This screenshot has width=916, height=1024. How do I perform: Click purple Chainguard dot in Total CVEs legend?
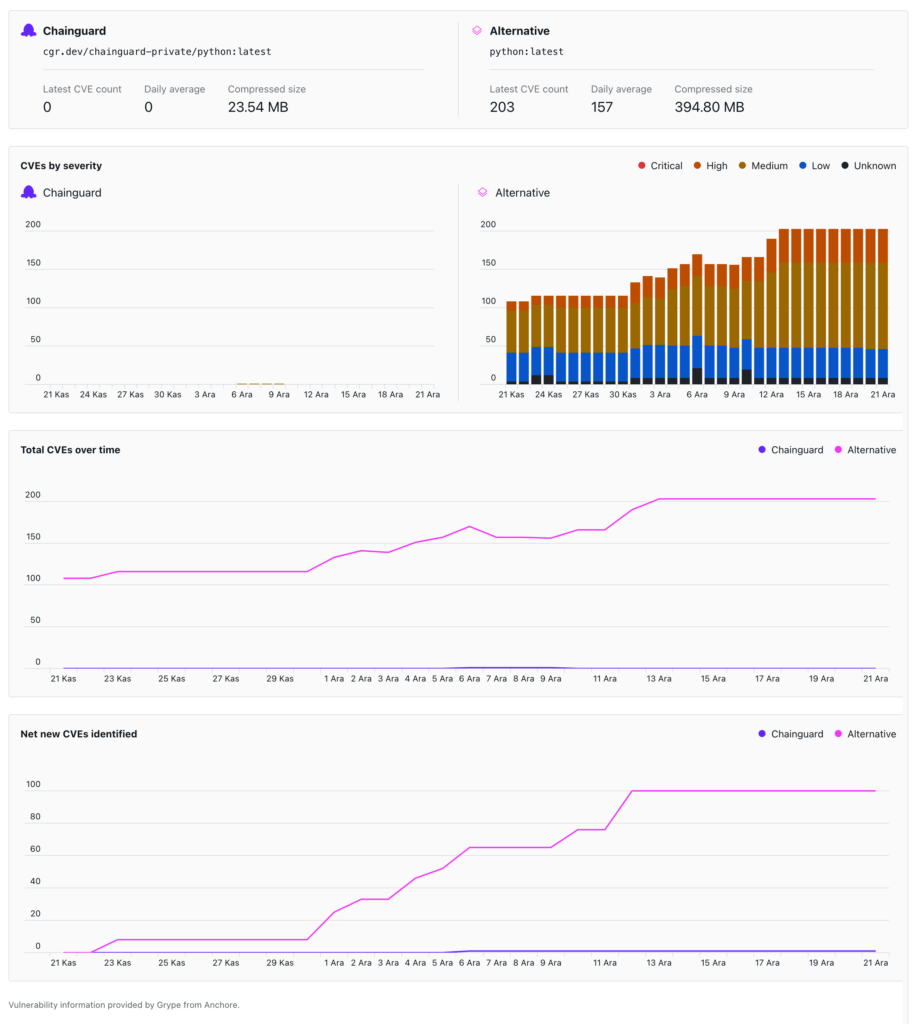(x=761, y=450)
